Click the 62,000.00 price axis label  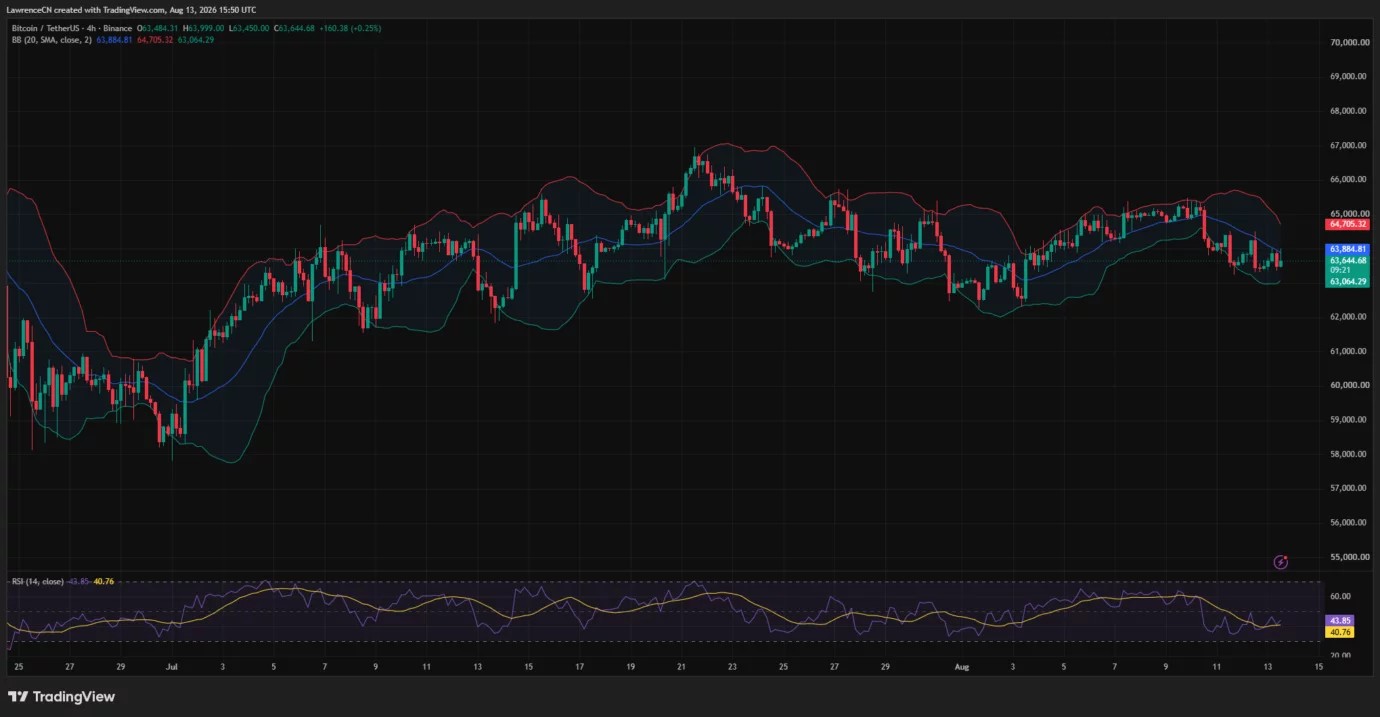[x=1349, y=316]
